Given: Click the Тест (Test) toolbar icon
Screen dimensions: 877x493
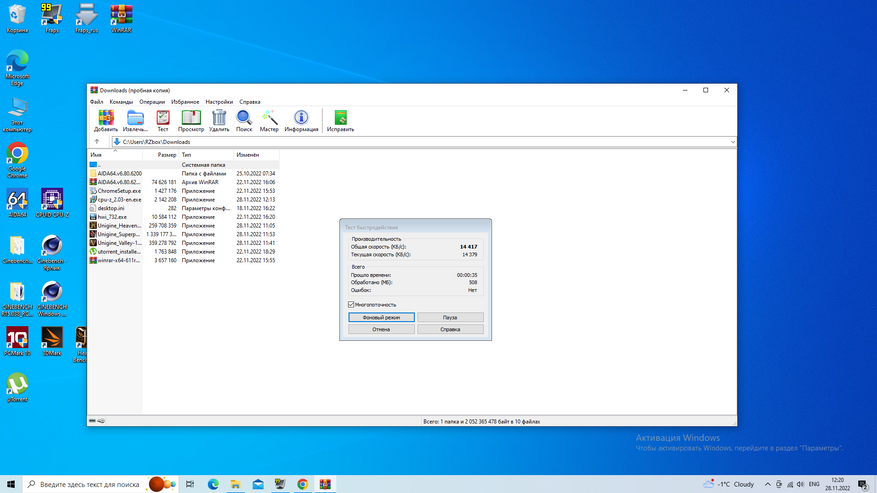Looking at the screenshot, I should click(x=163, y=120).
